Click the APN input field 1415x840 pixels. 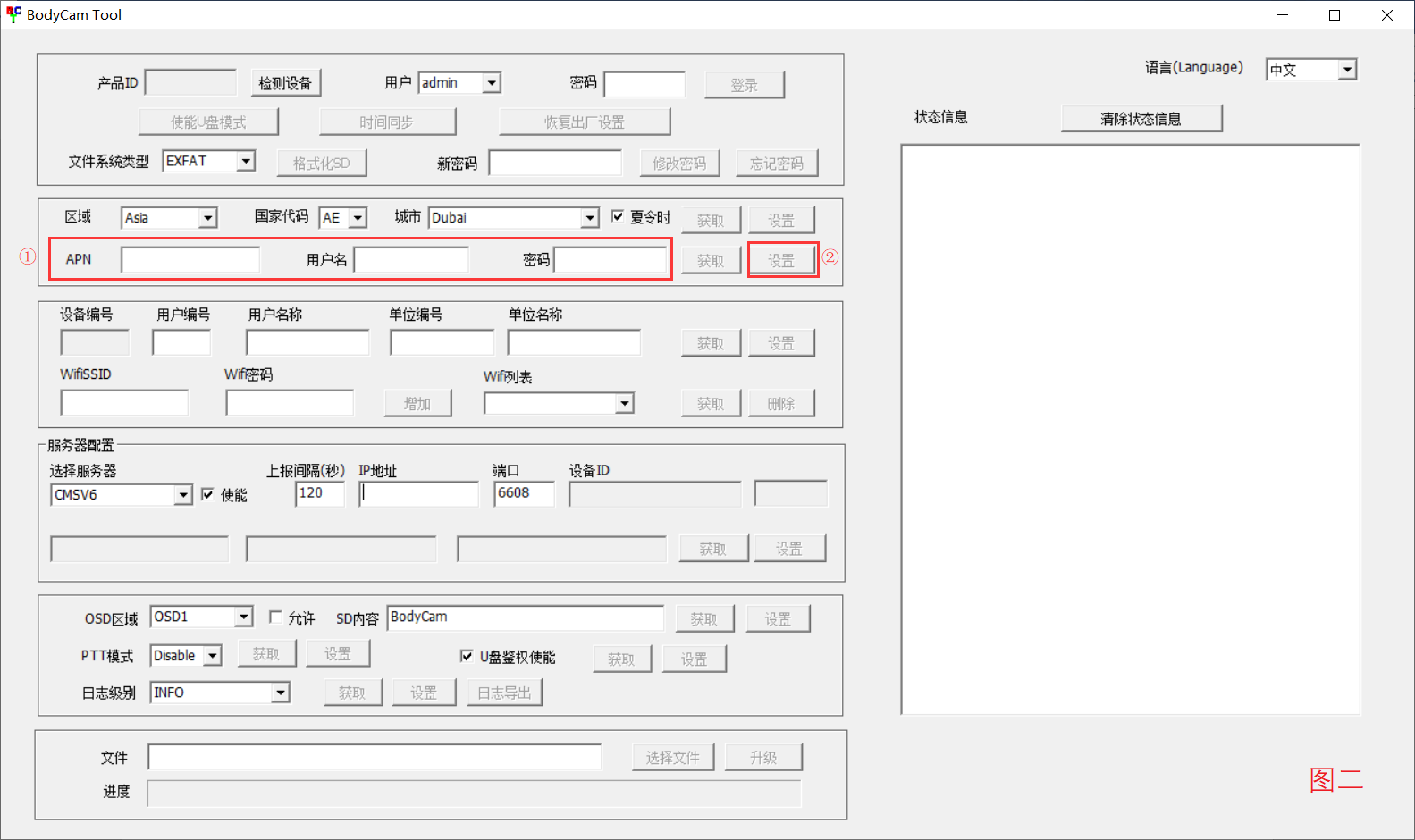(190, 260)
